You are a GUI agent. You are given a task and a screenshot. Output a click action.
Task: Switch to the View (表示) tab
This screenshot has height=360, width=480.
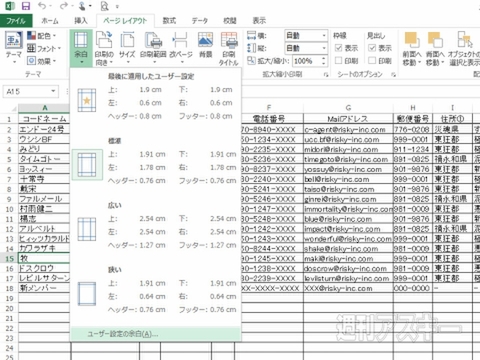click(259, 21)
